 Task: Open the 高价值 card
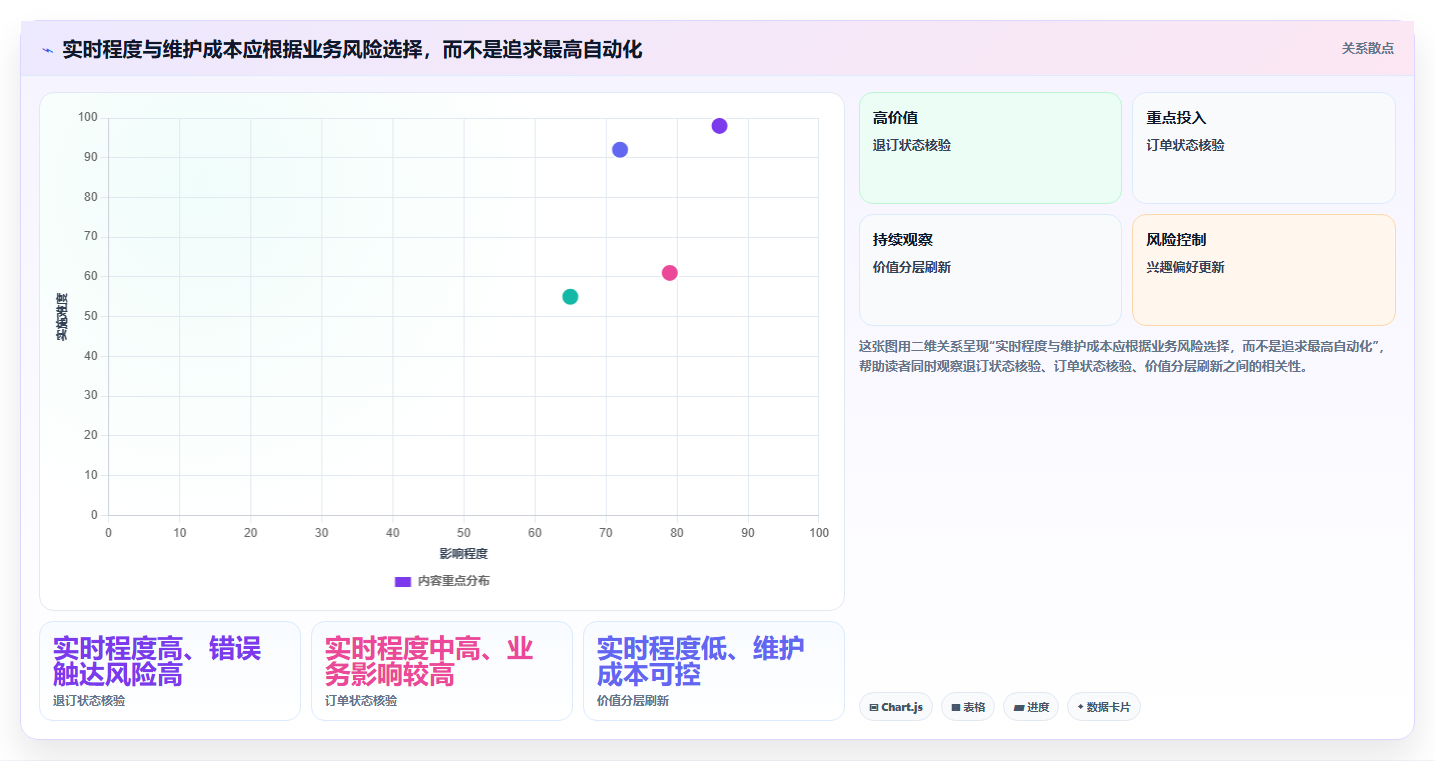tap(990, 148)
